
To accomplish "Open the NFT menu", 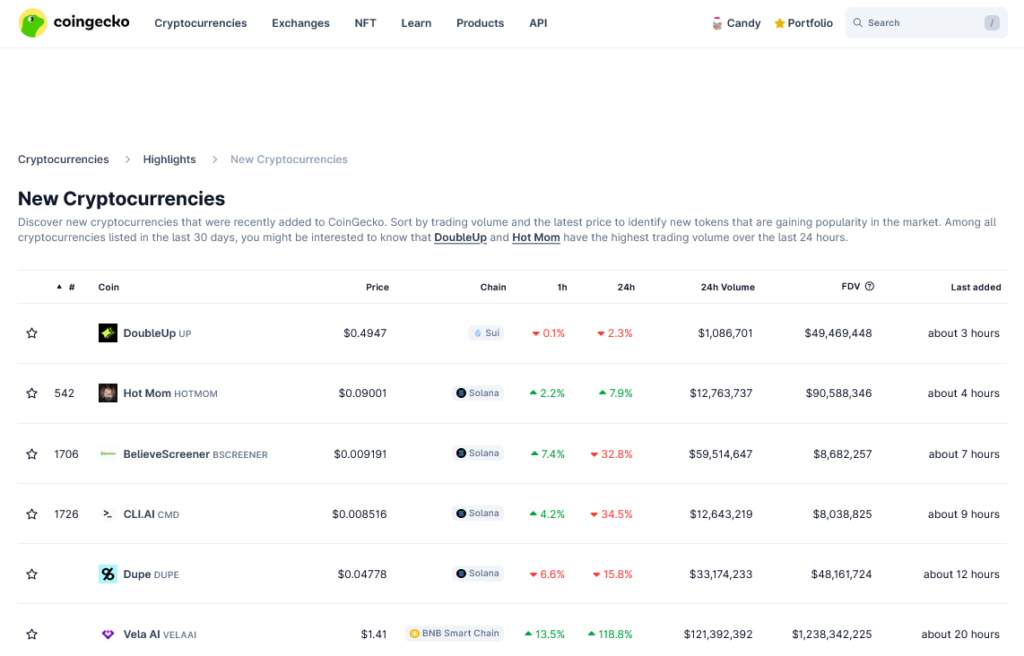I will (365, 23).
